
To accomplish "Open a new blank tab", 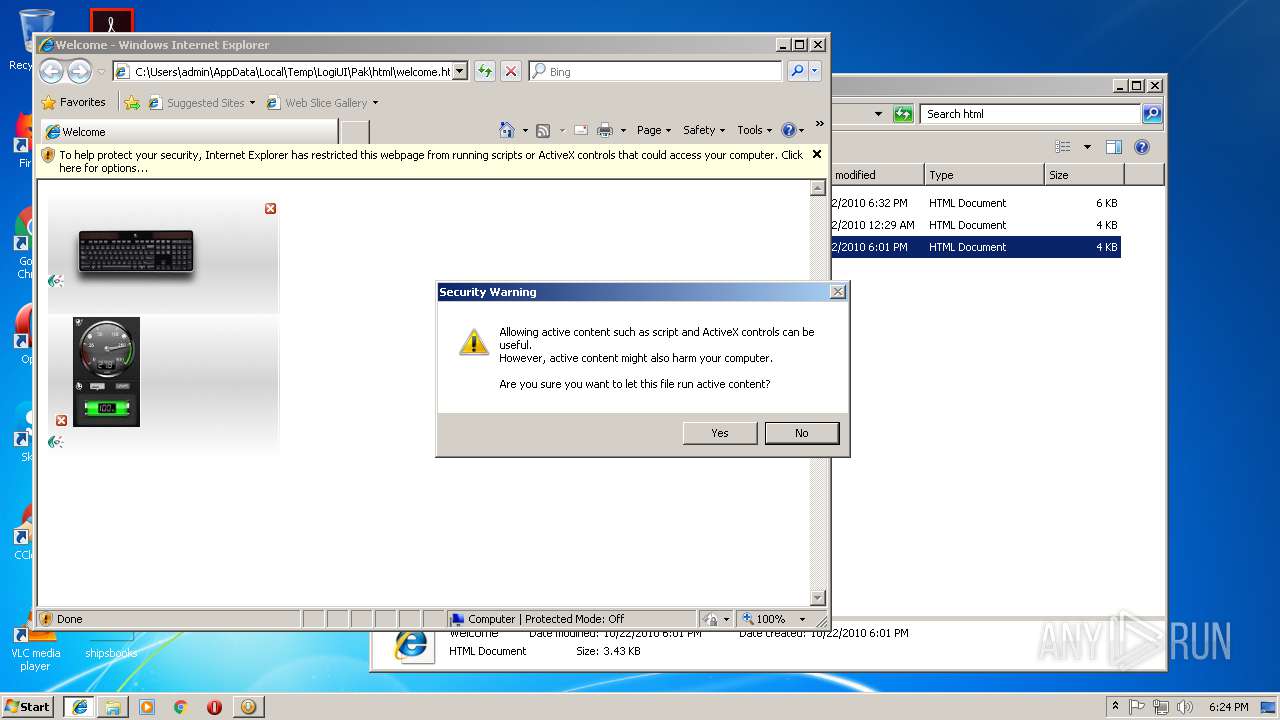I will (355, 131).
